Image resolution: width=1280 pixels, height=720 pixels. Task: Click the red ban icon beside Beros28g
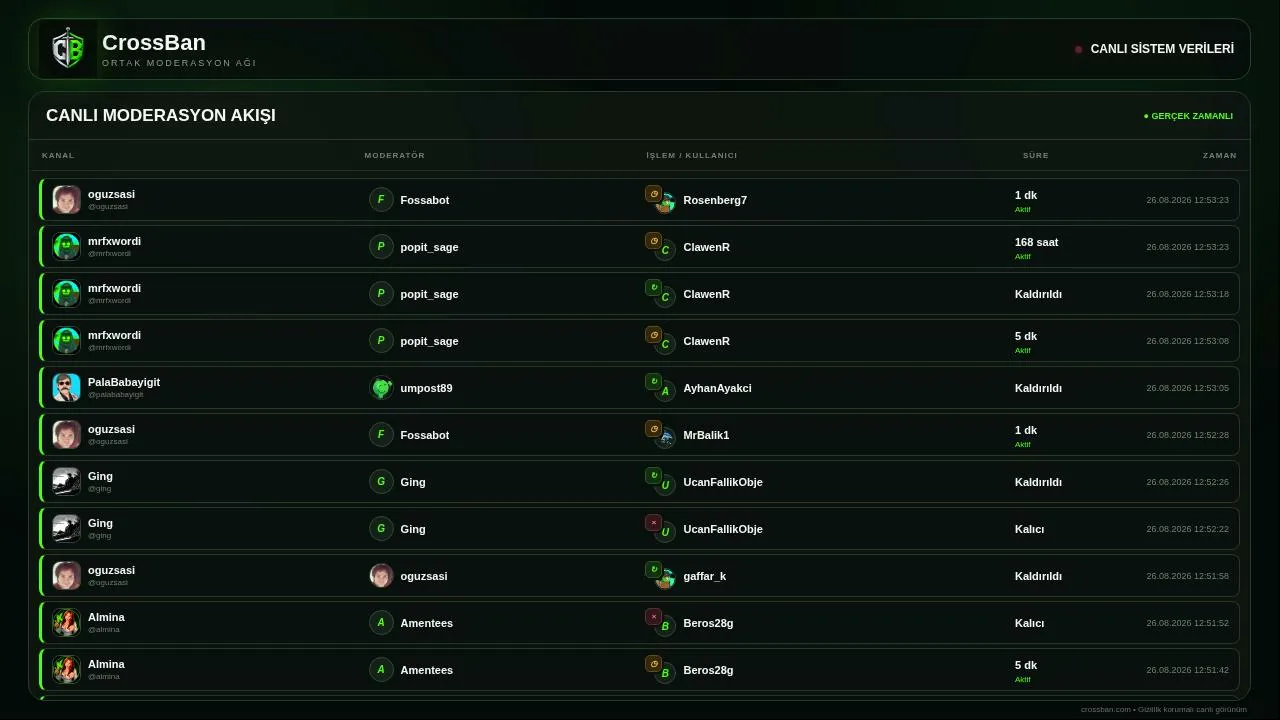(653, 616)
